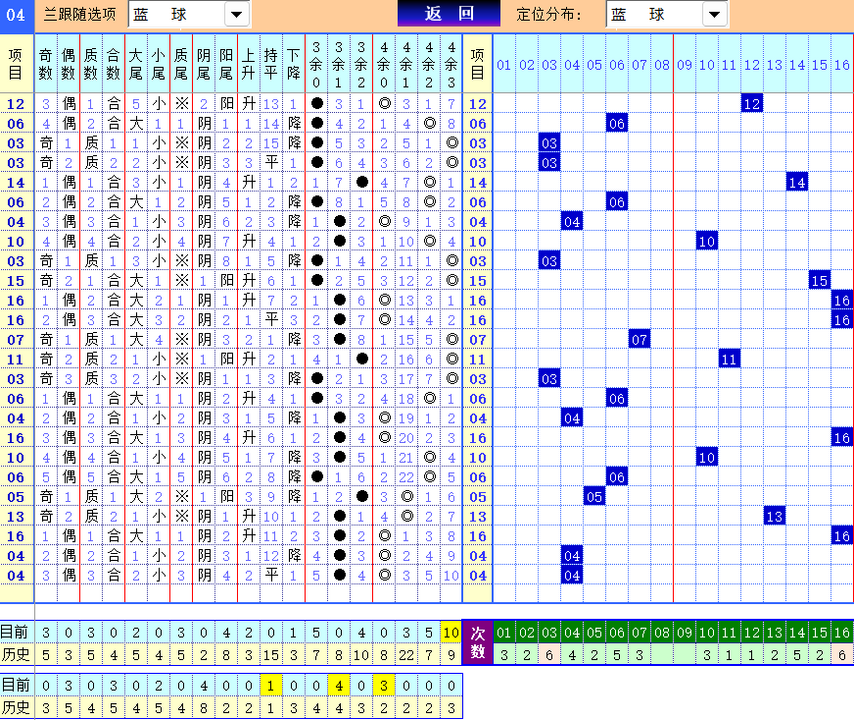Click the blue 04 box beside 兰跟随选项

click(16, 15)
